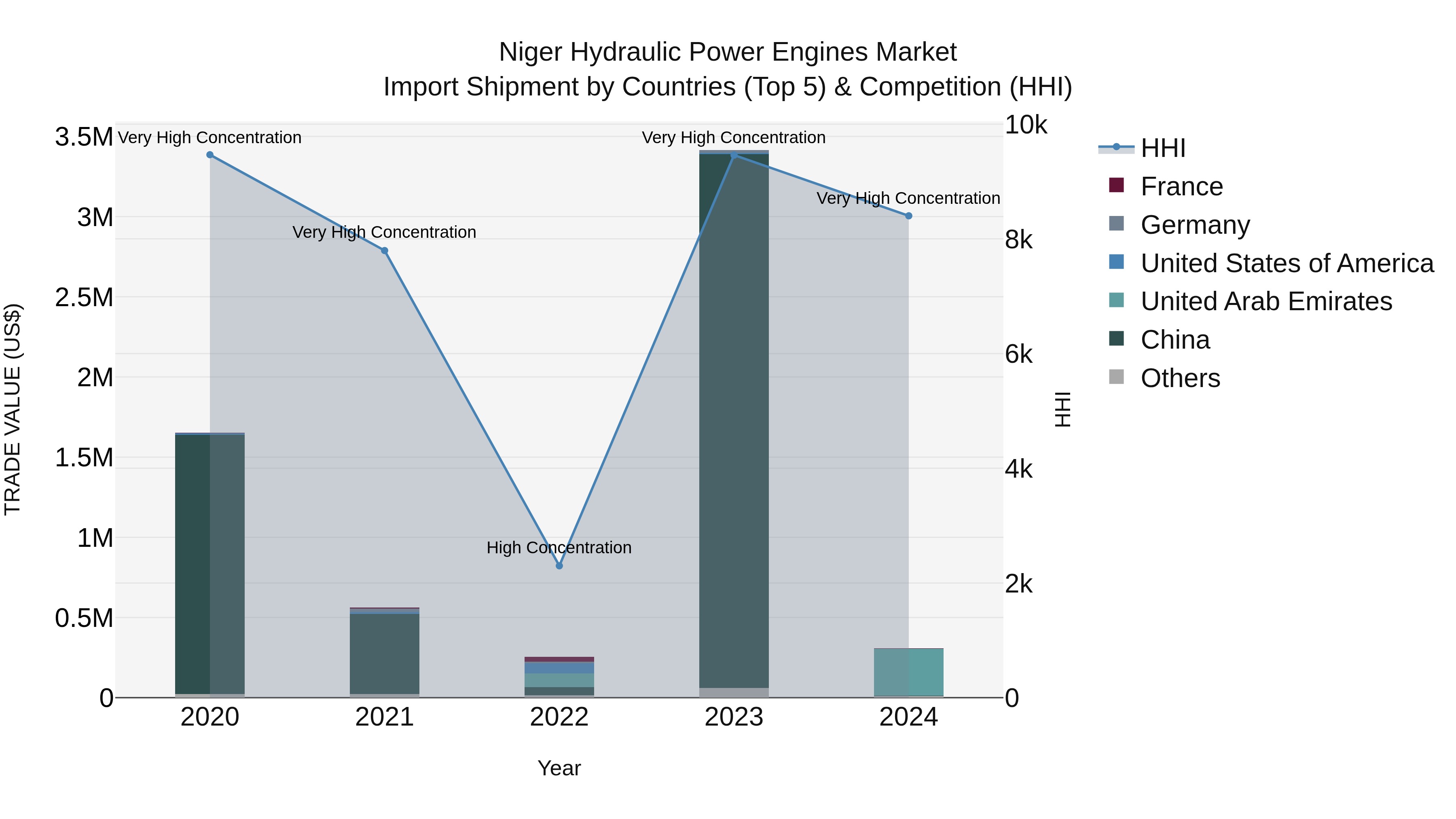Screen dimensions: 1456x819
Task: Click the 2023 China bar segment
Action: pyautogui.click(x=734, y=421)
